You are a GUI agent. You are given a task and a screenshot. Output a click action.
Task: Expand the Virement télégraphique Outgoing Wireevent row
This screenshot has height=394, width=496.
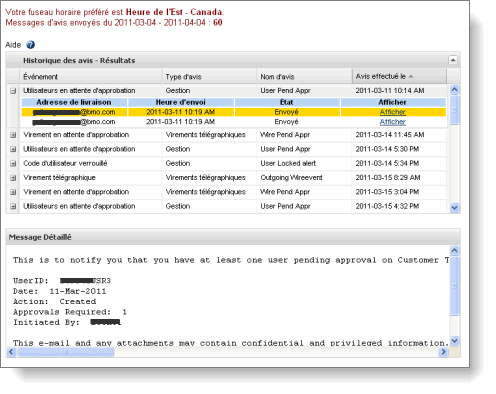[x=13, y=178]
